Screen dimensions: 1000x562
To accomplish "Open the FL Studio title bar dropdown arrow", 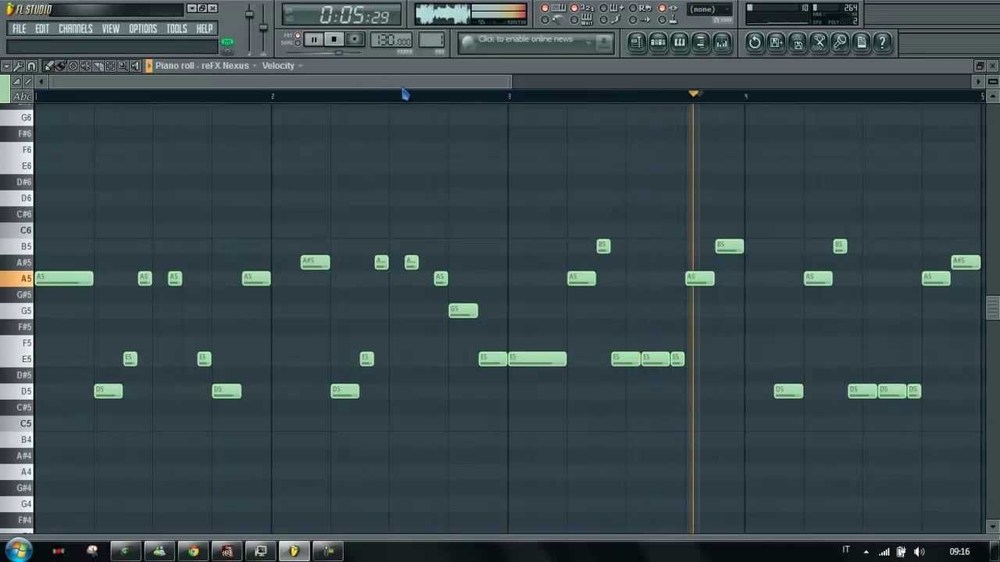I will pos(191,9).
